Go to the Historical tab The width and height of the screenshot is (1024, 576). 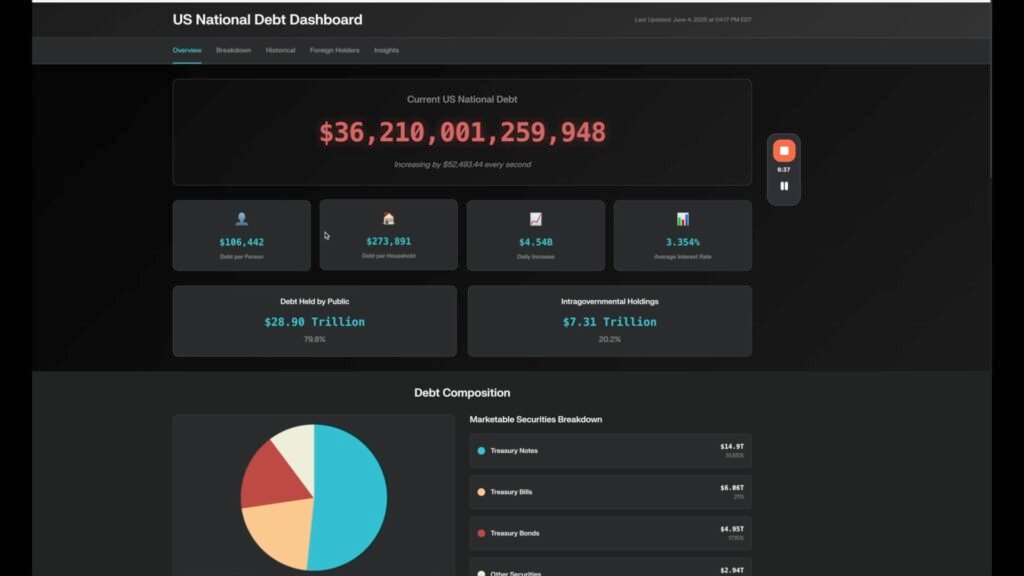tap(280, 50)
